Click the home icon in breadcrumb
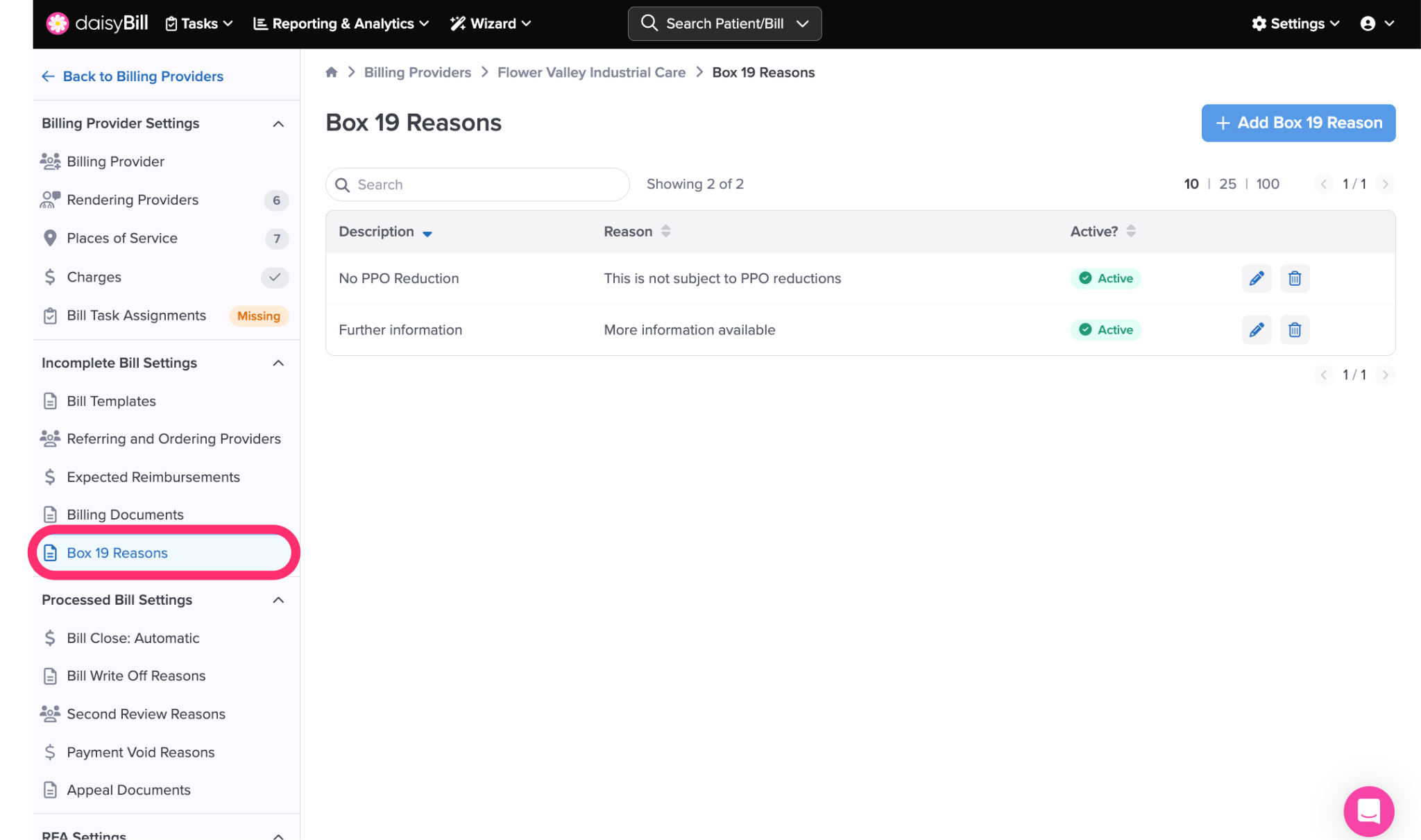 click(332, 72)
